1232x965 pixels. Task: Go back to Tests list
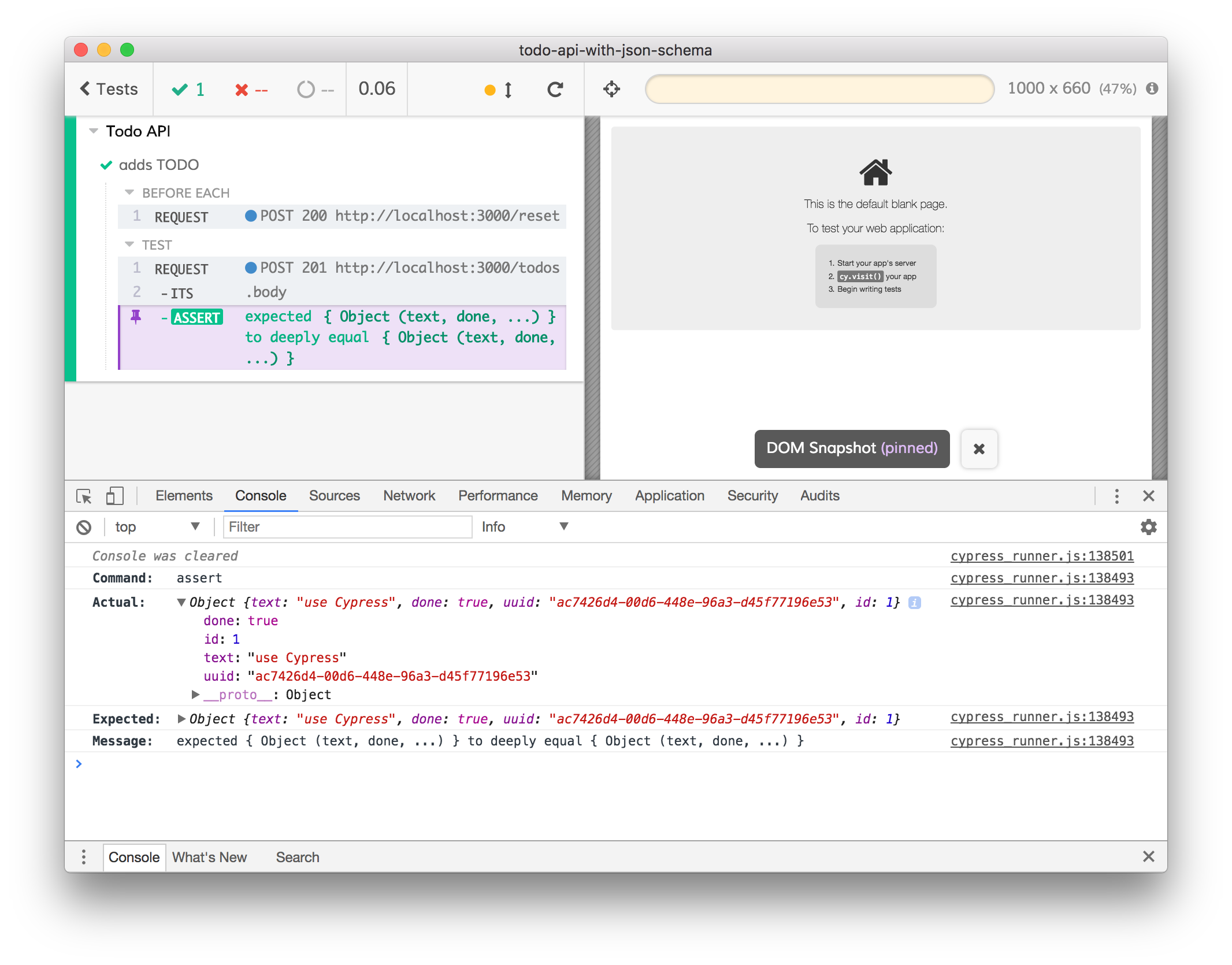click(x=109, y=89)
